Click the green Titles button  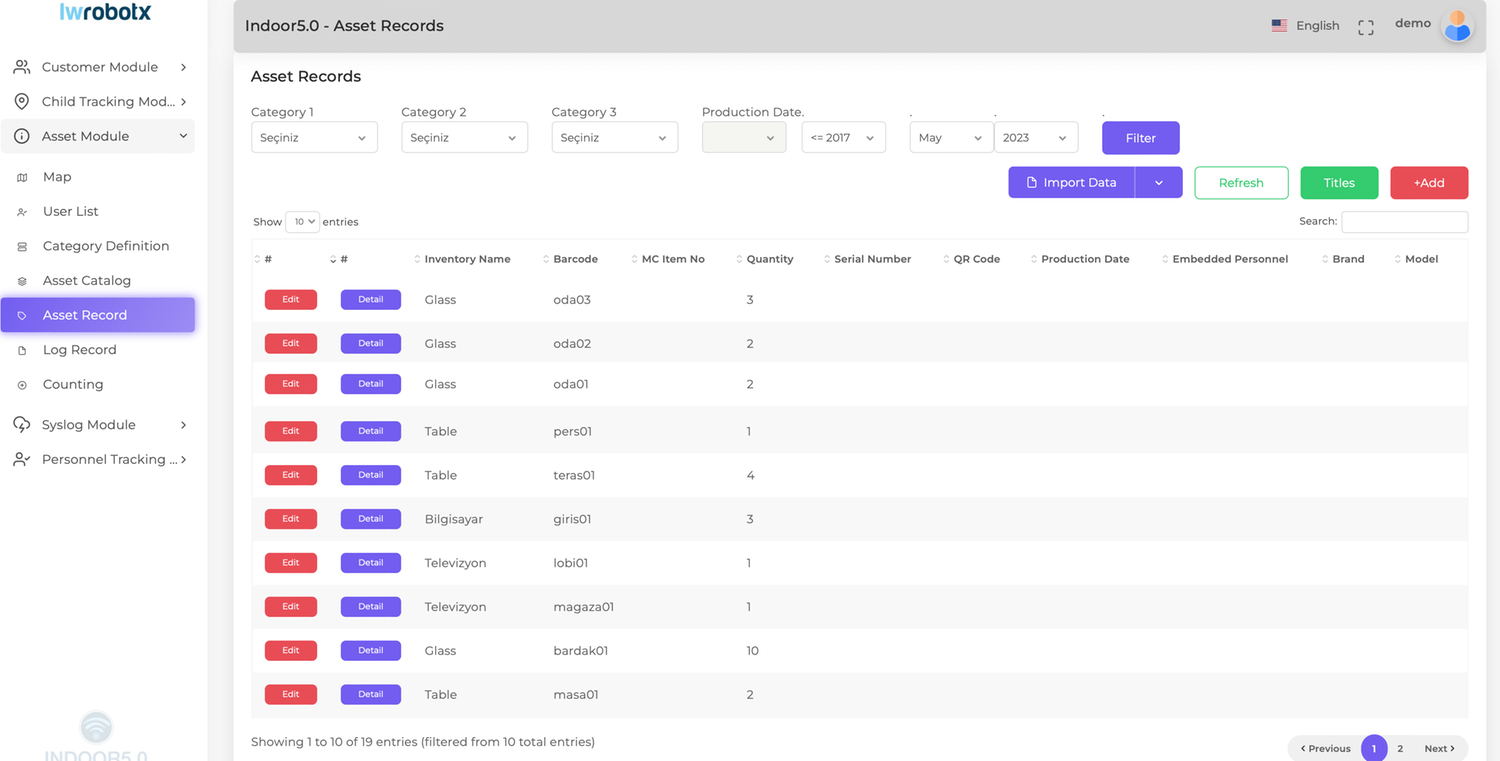1339,183
